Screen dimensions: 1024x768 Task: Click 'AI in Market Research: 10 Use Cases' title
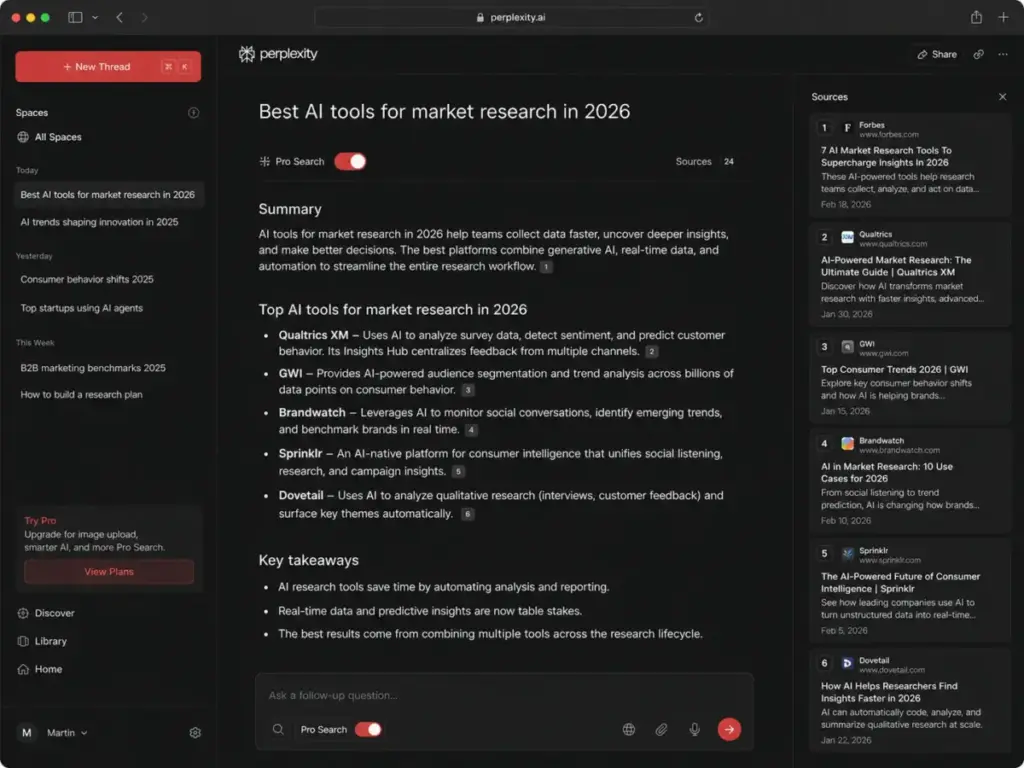[x=887, y=473]
